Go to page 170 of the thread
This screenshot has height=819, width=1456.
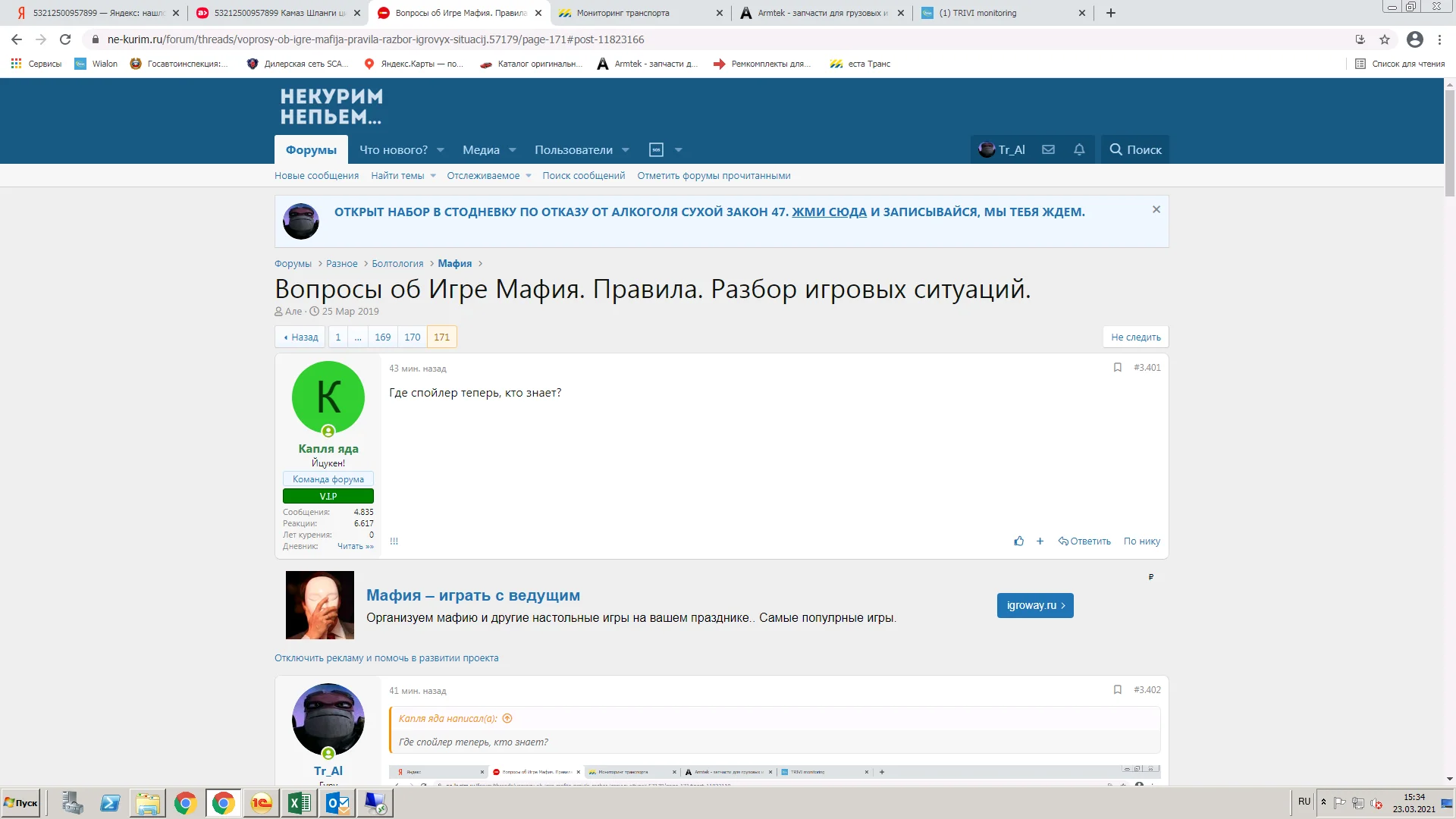412,337
